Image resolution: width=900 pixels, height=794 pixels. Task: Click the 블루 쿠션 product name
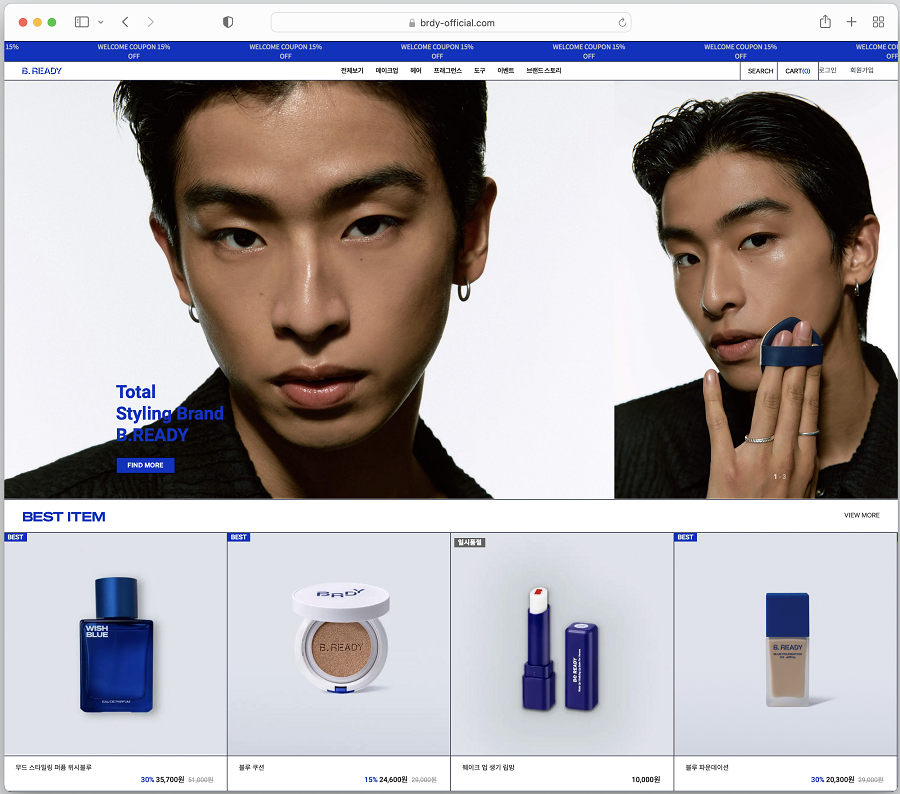pyautogui.click(x=251, y=767)
